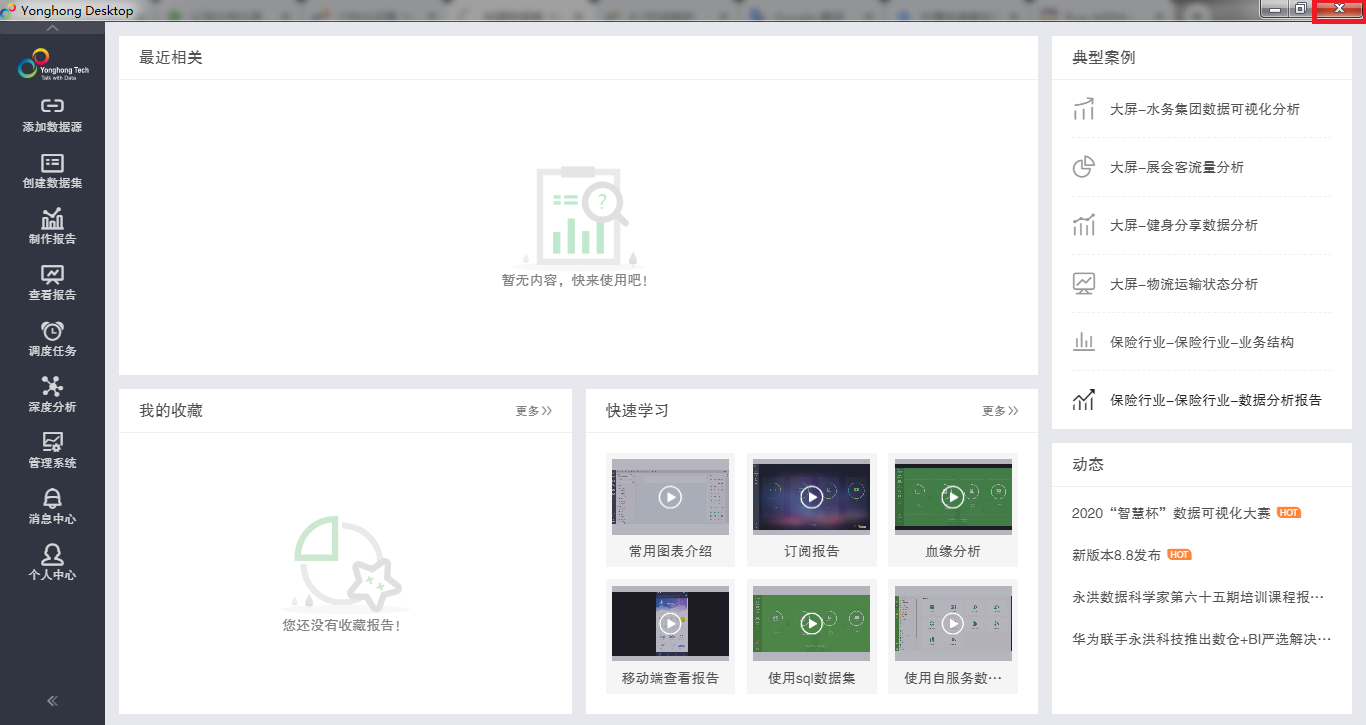The width and height of the screenshot is (1366, 725).
Task: Play the 常用图表介绍 video thumbnail
Action: pos(670,497)
